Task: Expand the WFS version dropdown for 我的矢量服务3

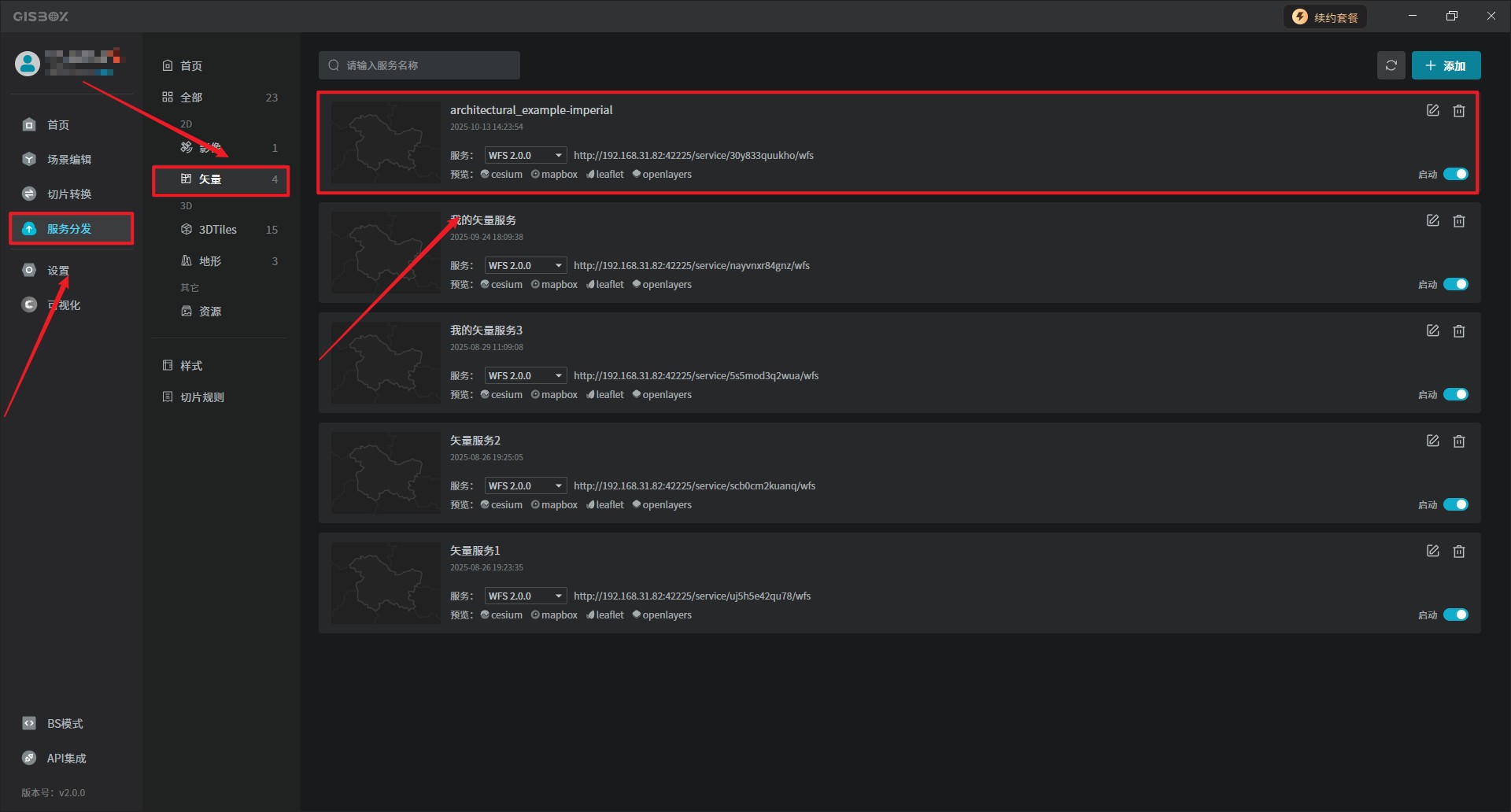Action: [525, 376]
